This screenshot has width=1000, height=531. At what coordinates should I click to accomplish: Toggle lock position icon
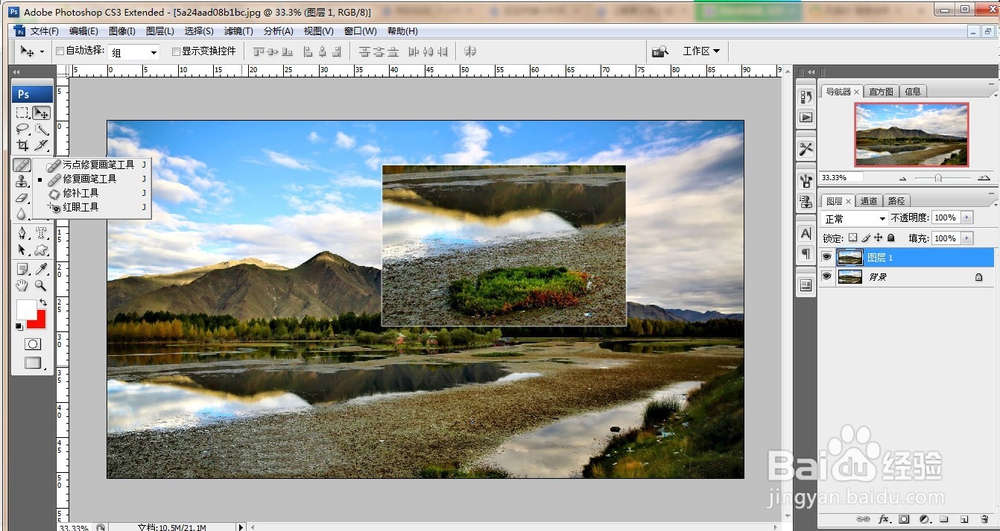878,238
